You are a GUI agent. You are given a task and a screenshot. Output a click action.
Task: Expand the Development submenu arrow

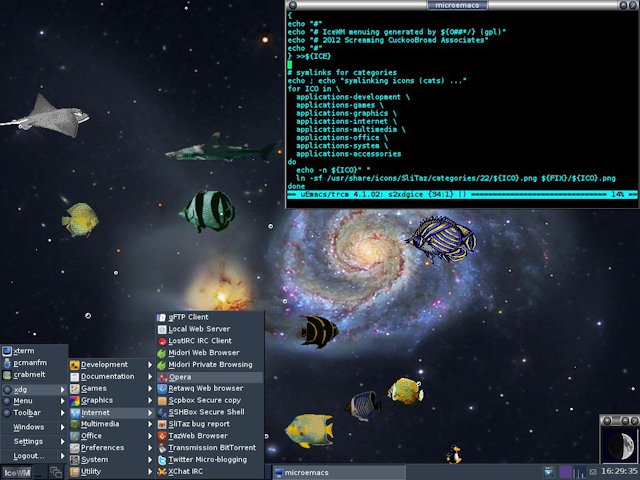[x=150, y=365]
